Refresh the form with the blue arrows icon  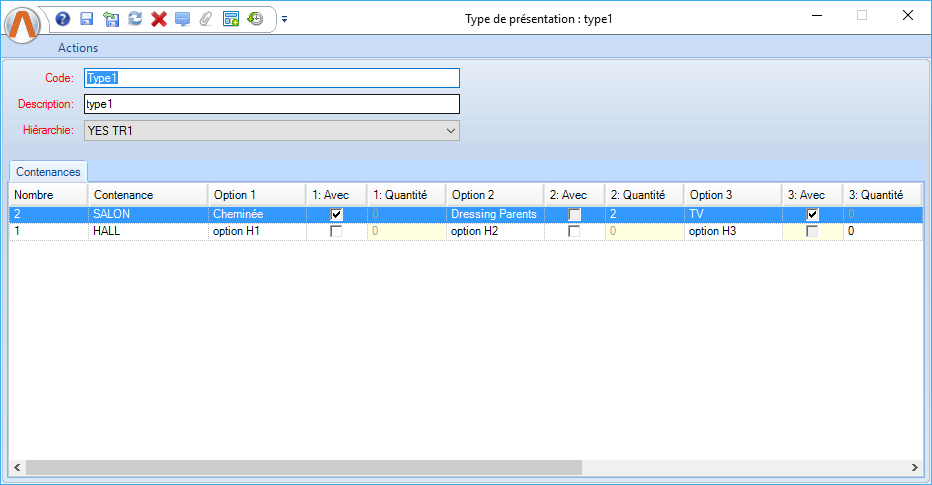click(135, 18)
